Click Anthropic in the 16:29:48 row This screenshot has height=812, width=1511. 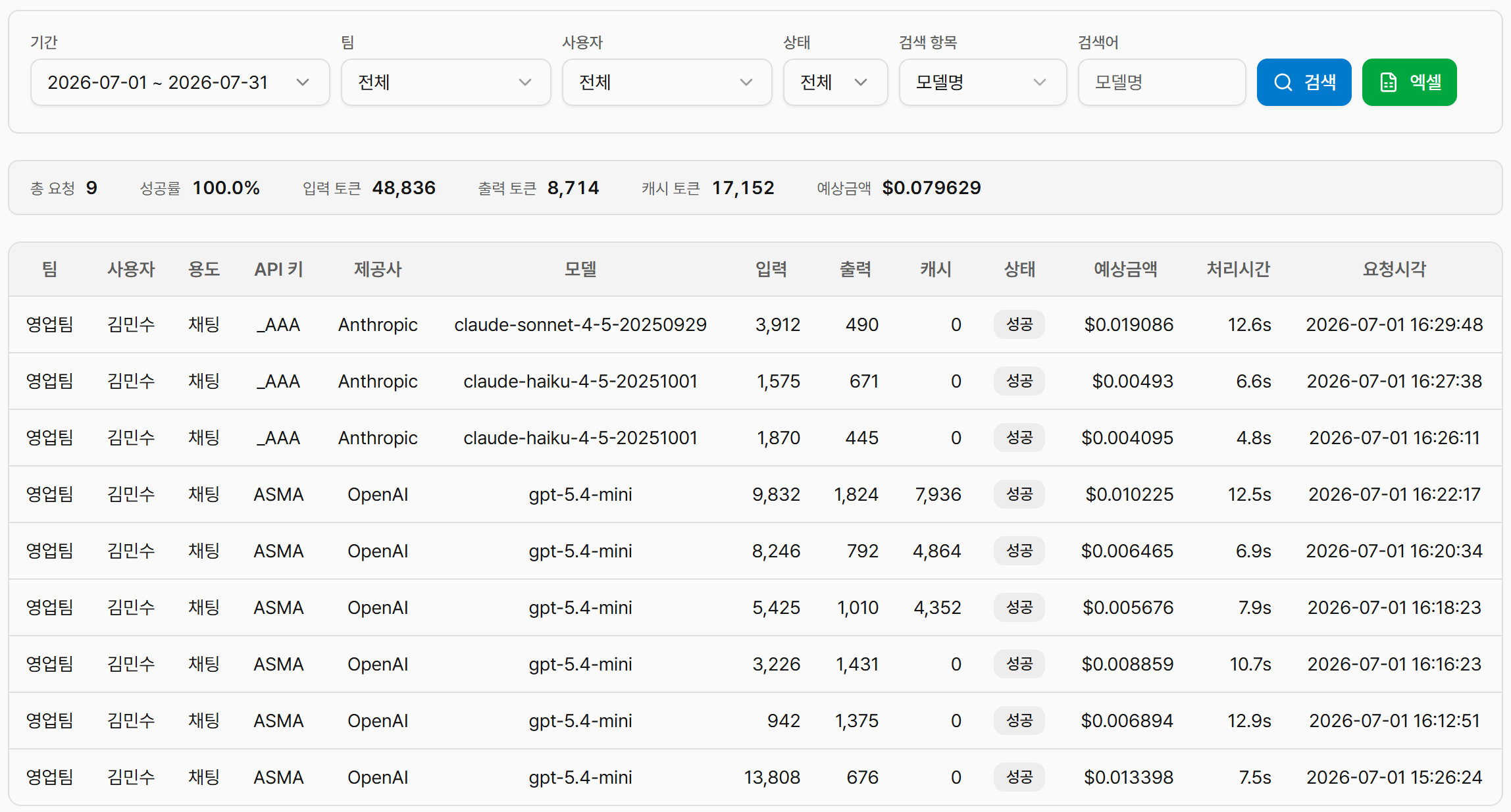click(x=378, y=324)
